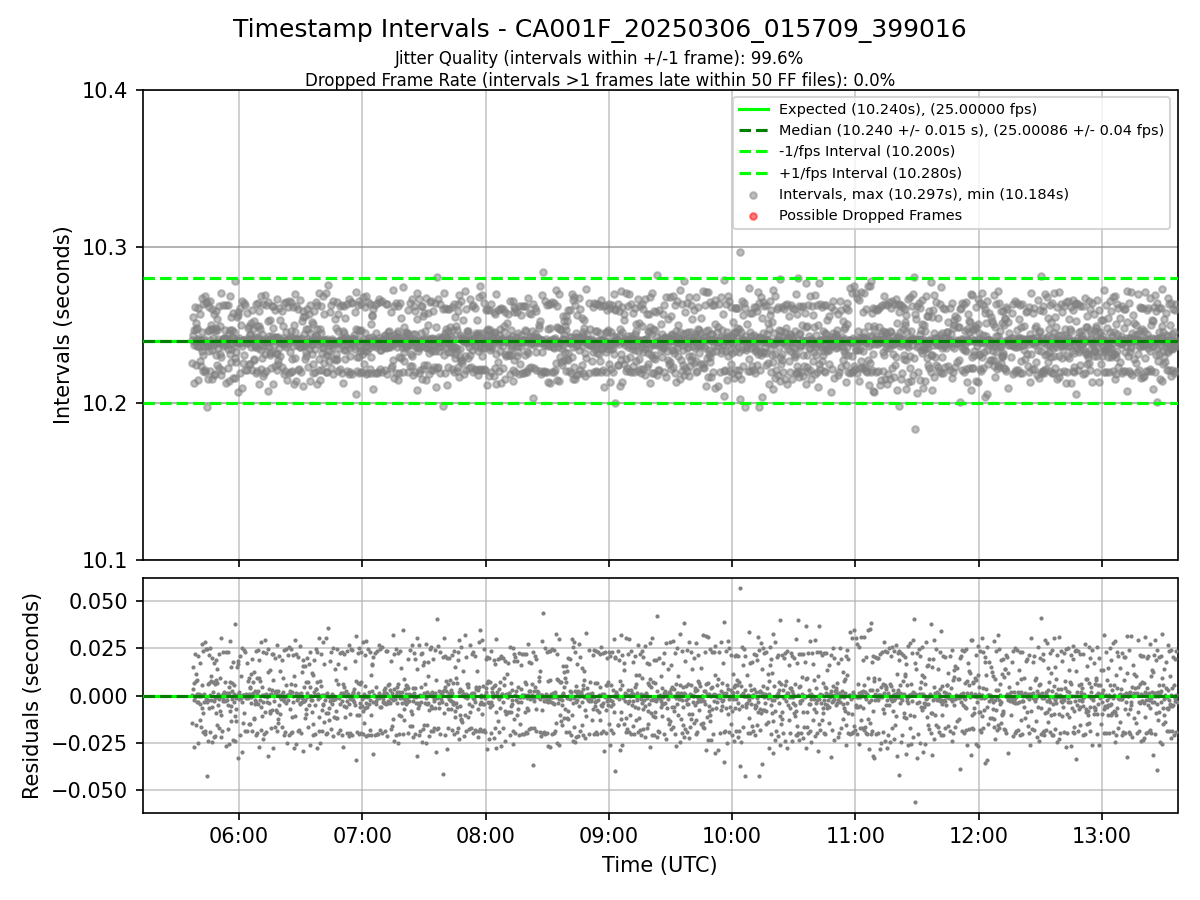Viewport: 1200px width, 900px height.
Task: Click the plot title "Timestamp Intervals - CA001F_20250306_015709_399016"
Action: pos(600,29)
